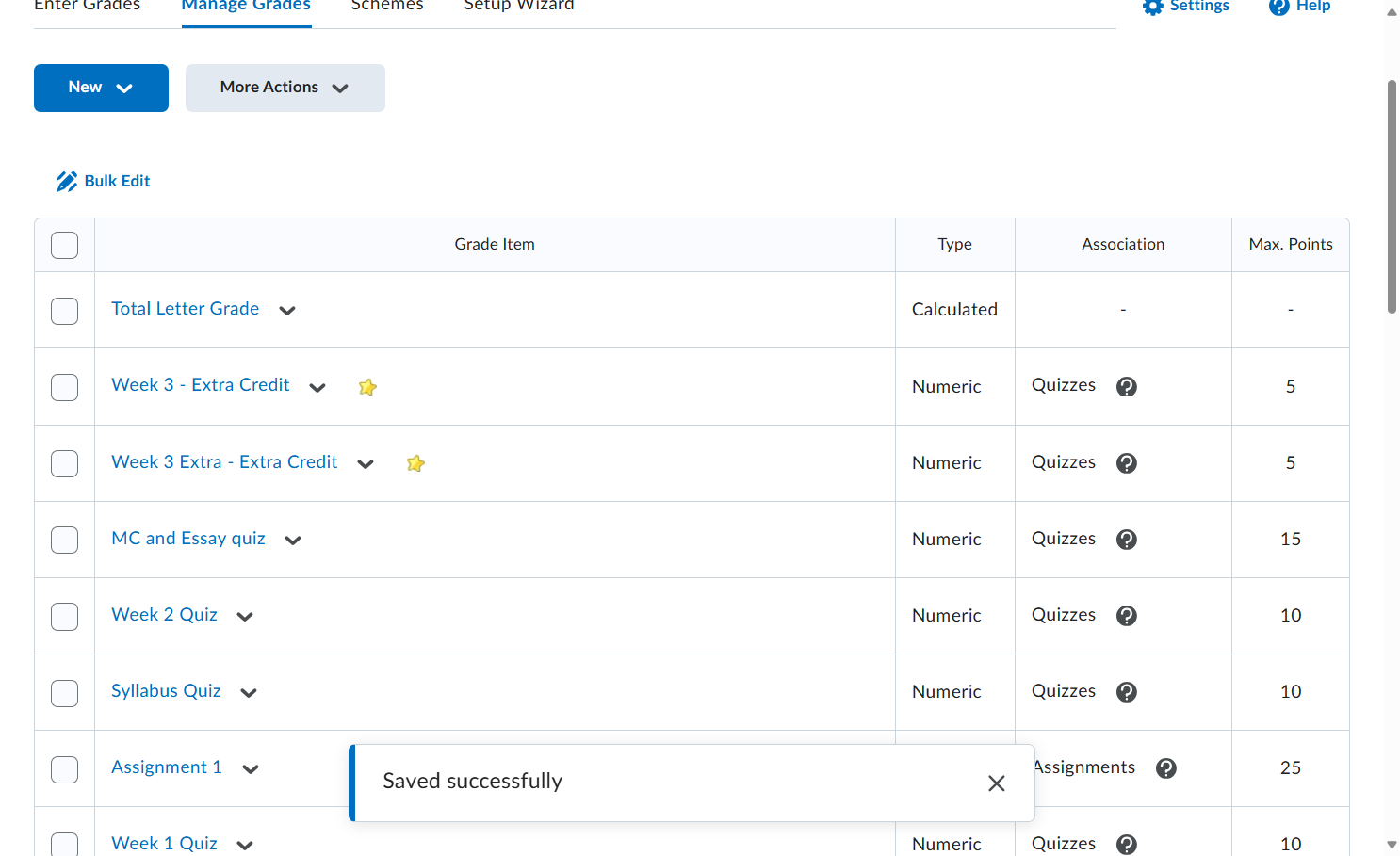Open actions chevron for Week 3 Extra - Extra Credit
The image size is (1400, 856).
(366, 463)
